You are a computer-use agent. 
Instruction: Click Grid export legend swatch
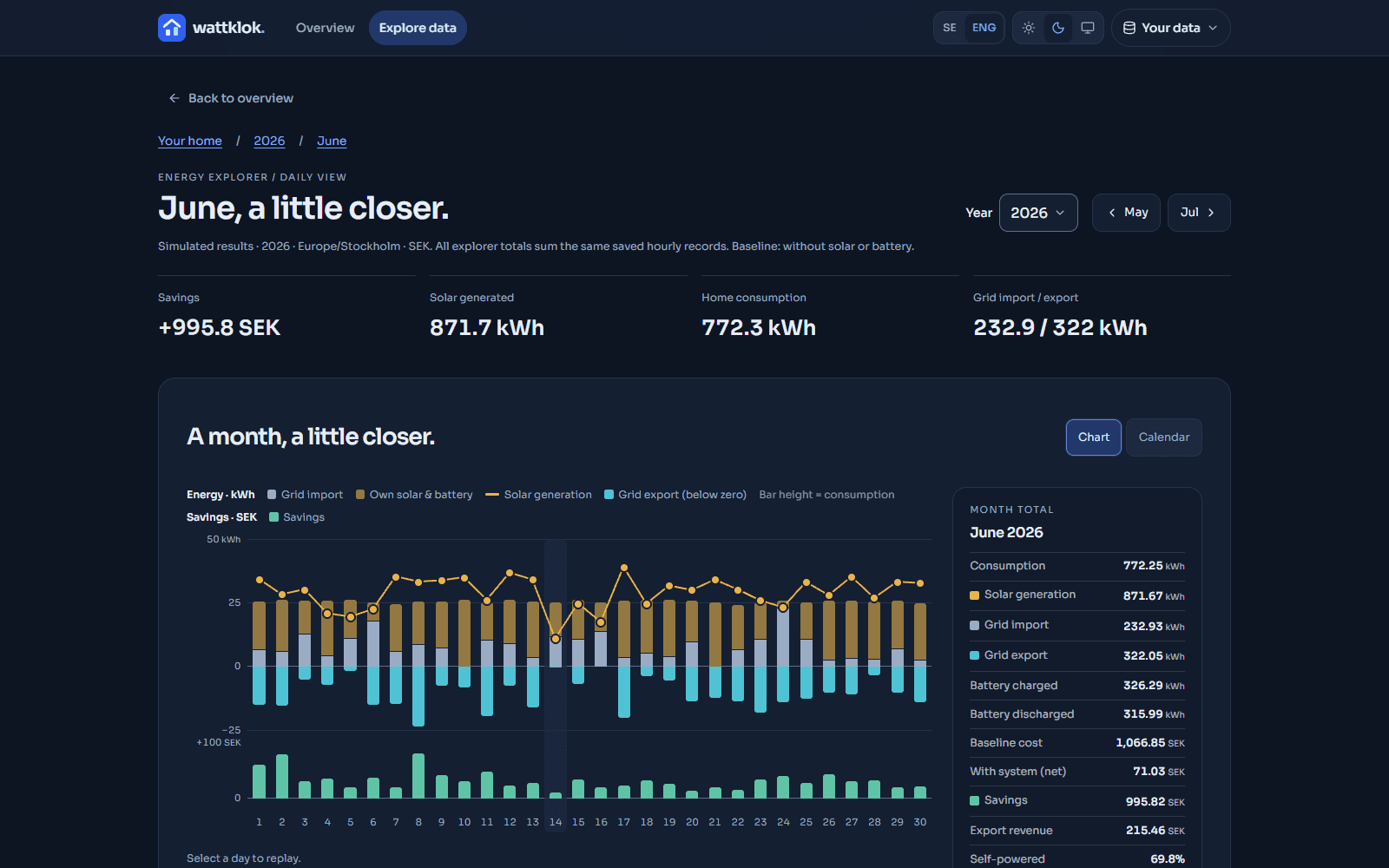pyautogui.click(x=609, y=495)
